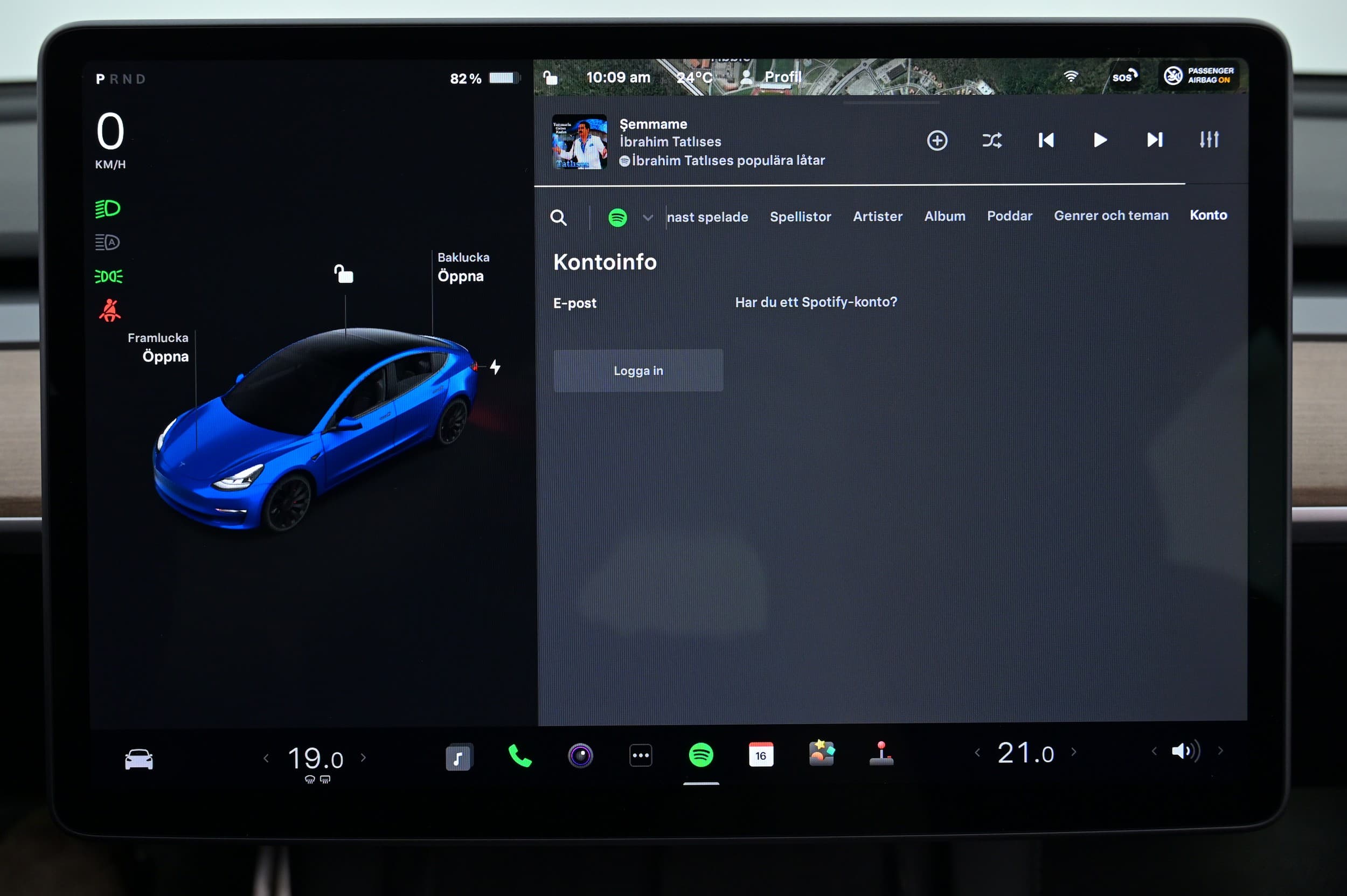Tap the Passenger Airbag ON indicator
This screenshot has width=1347, height=896.
(1198, 75)
